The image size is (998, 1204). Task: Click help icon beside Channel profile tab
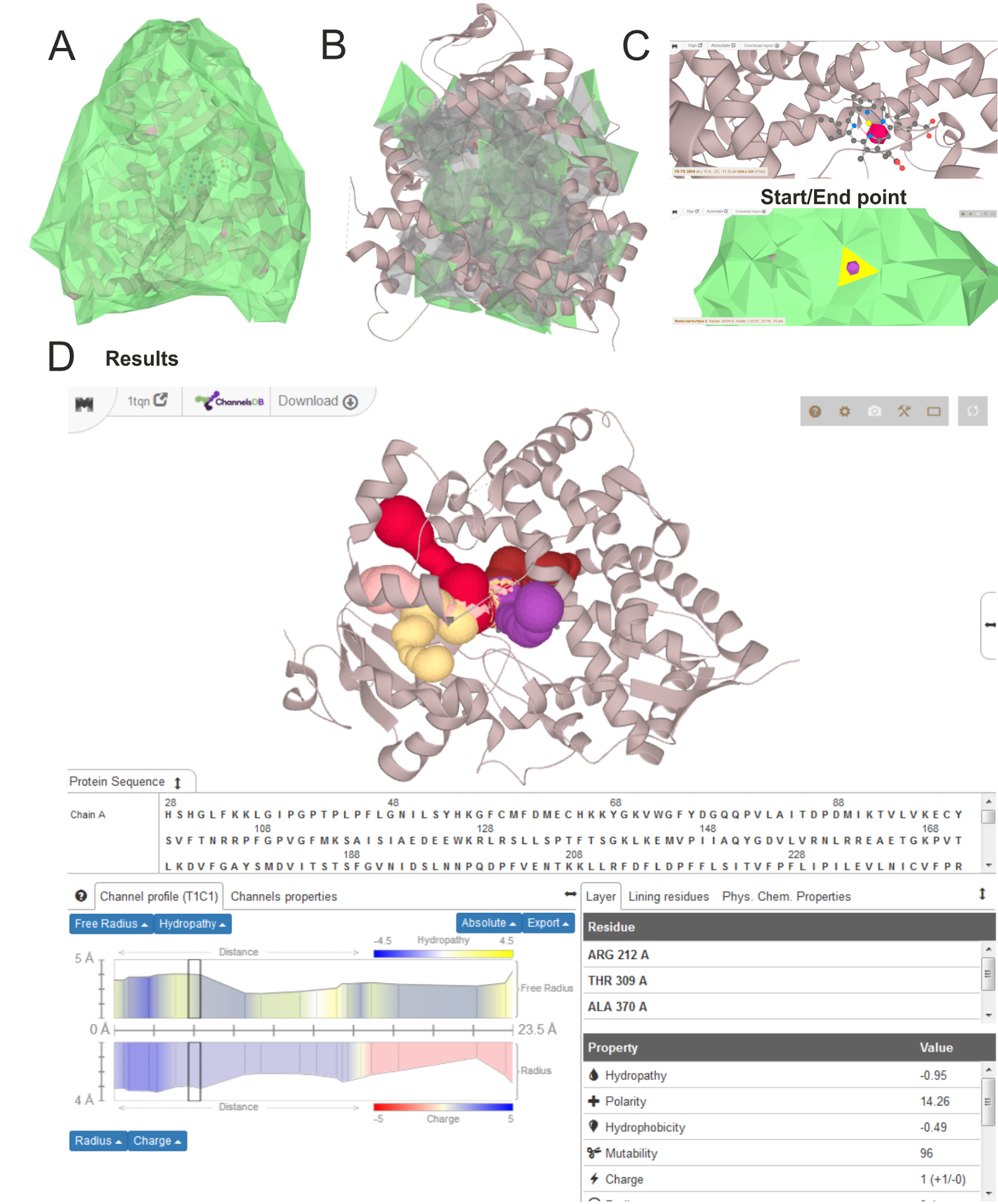81,896
